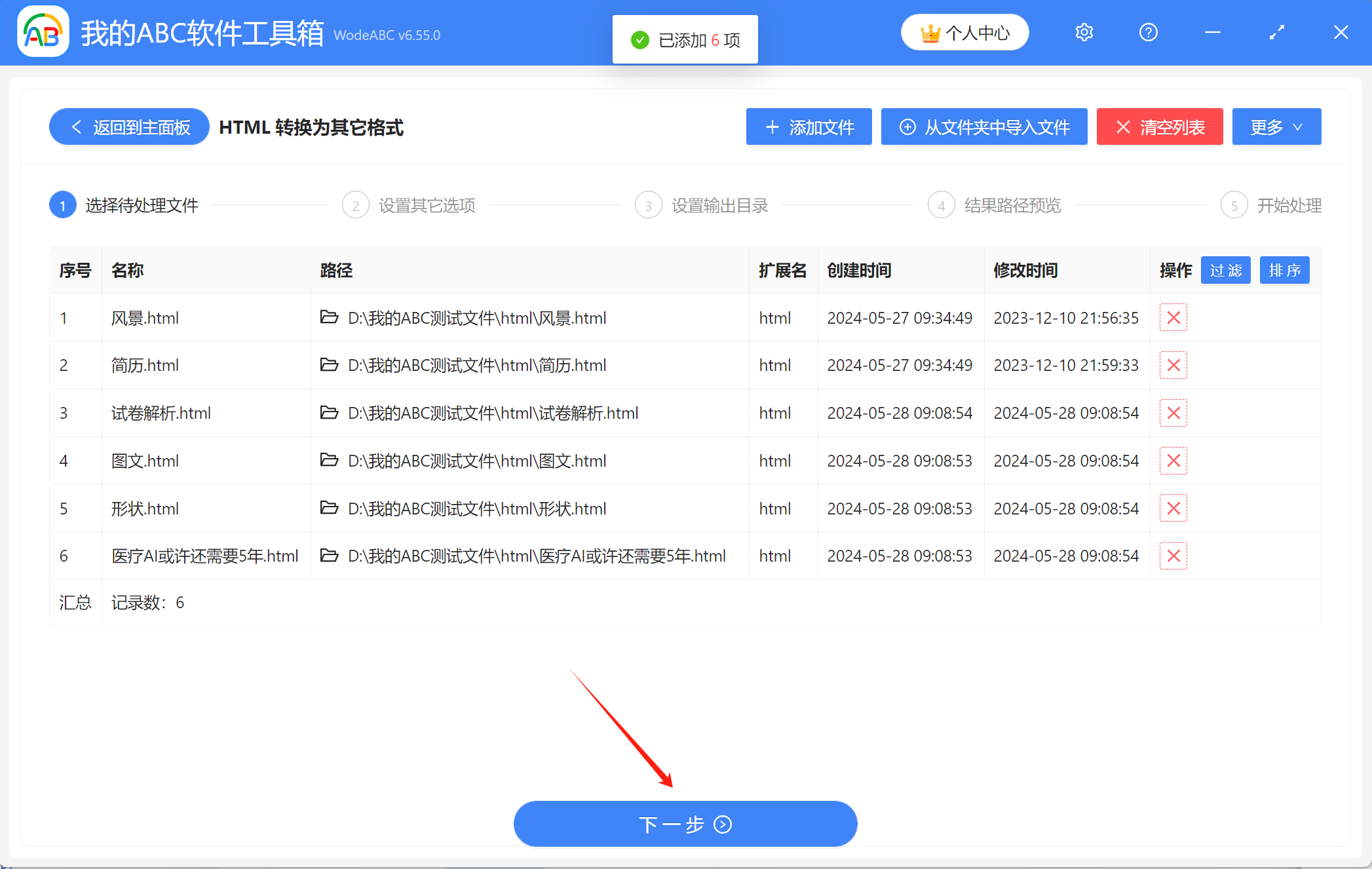Delete 风景.html row with red X
The width and height of the screenshot is (1372, 869).
click(1173, 318)
